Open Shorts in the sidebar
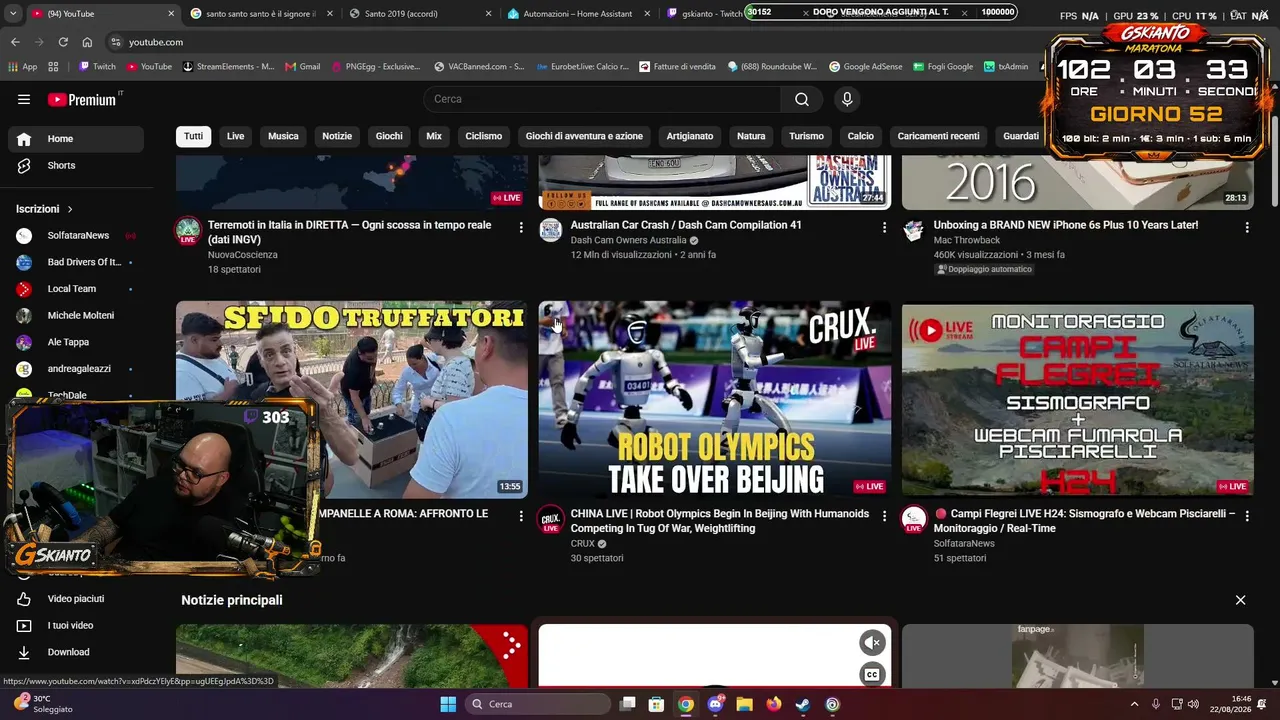The width and height of the screenshot is (1280, 720). [76, 166]
